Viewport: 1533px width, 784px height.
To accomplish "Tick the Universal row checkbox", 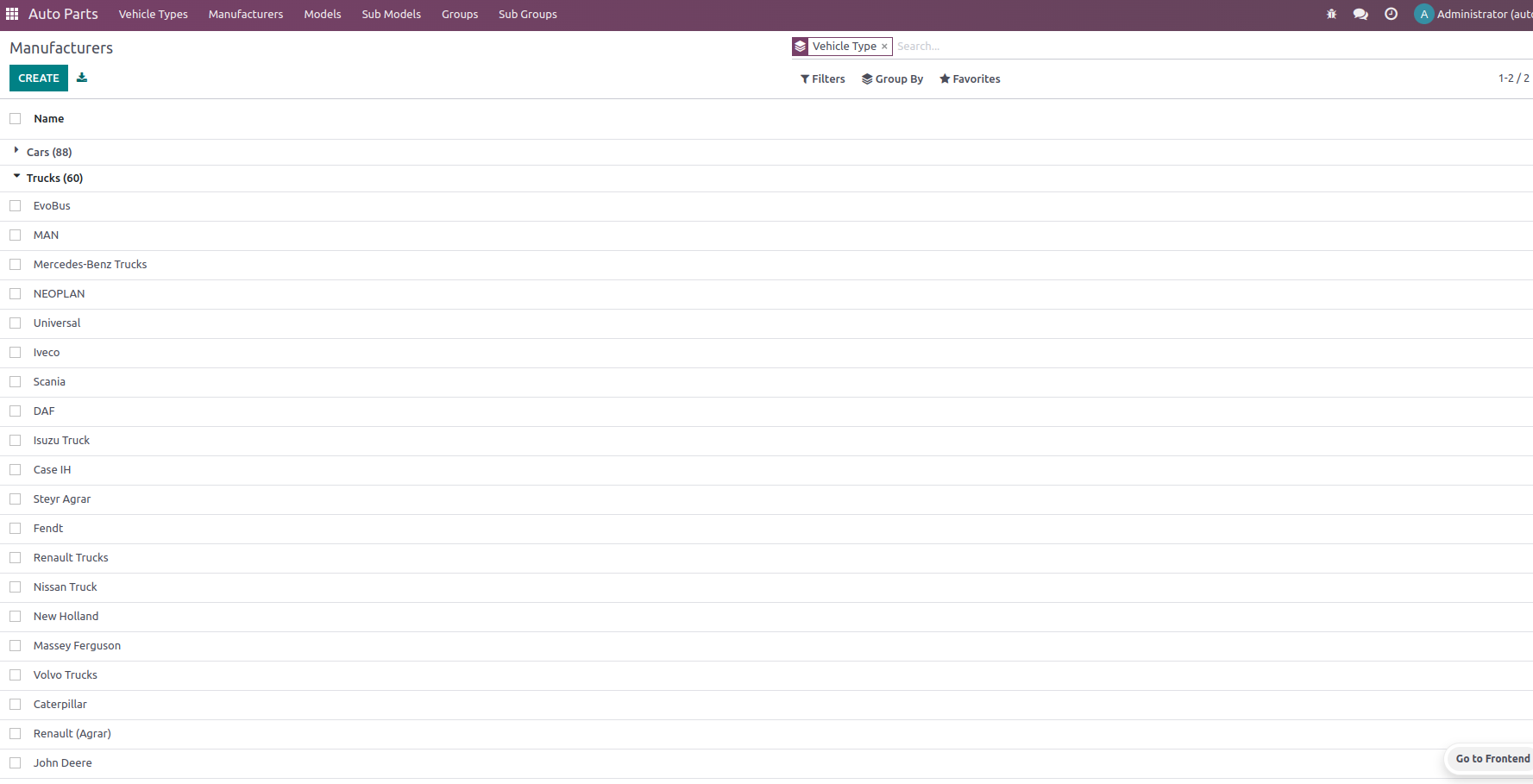I will pyautogui.click(x=16, y=323).
